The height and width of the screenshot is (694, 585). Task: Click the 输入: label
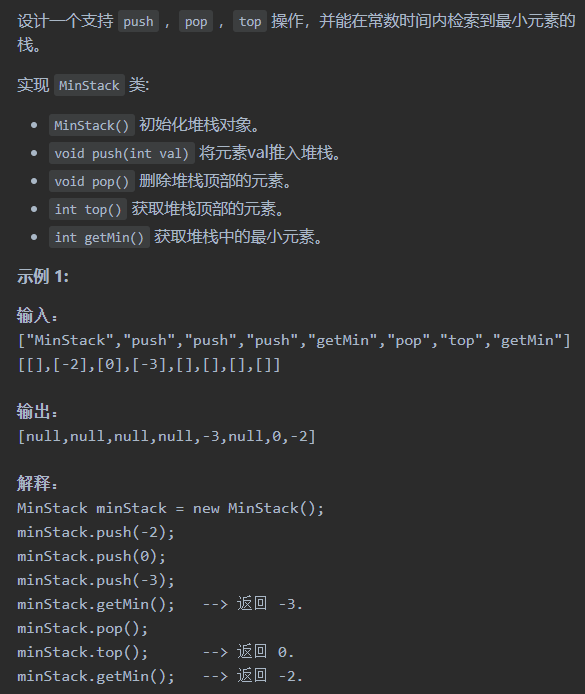pyautogui.click(x=37, y=316)
